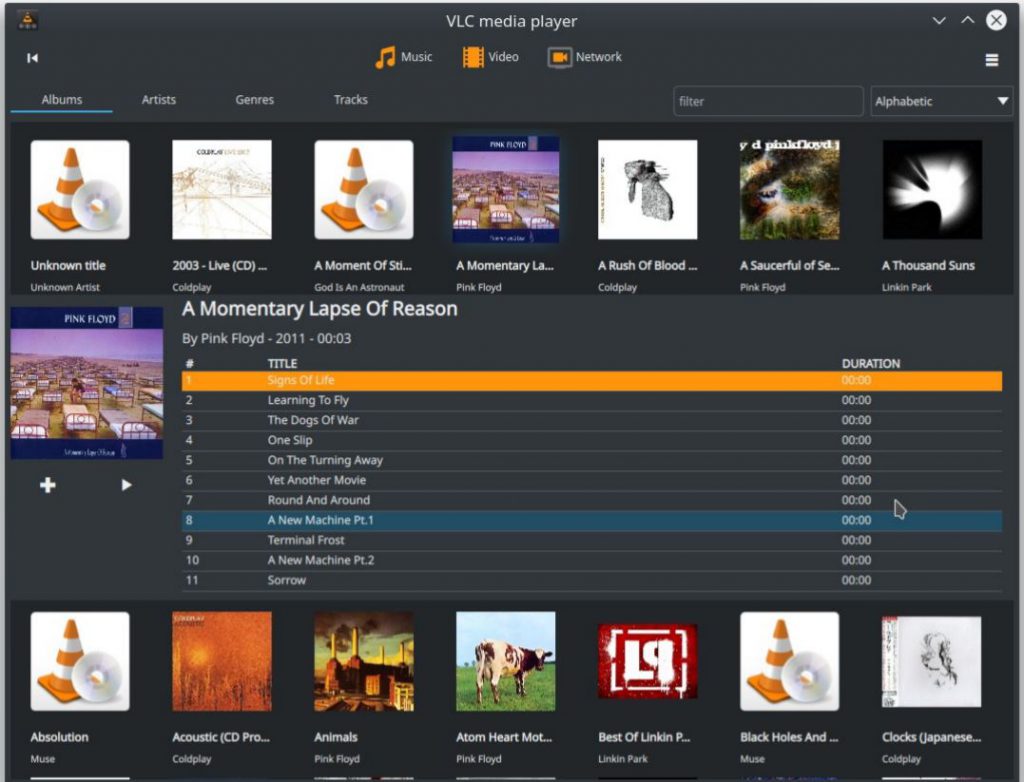Switch to the Albums tab

pos(61,100)
